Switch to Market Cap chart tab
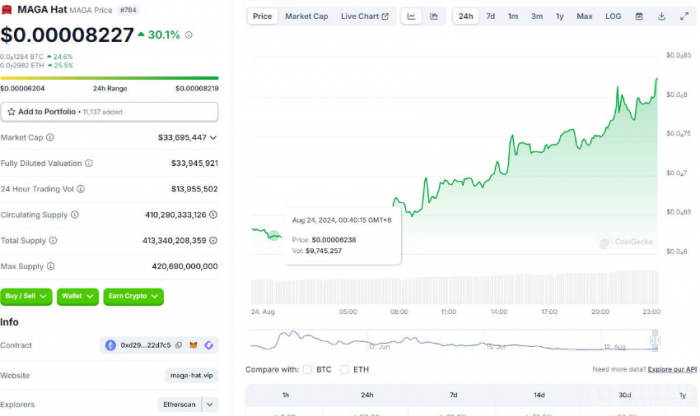The image size is (700, 416). pyautogui.click(x=306, y=16)
